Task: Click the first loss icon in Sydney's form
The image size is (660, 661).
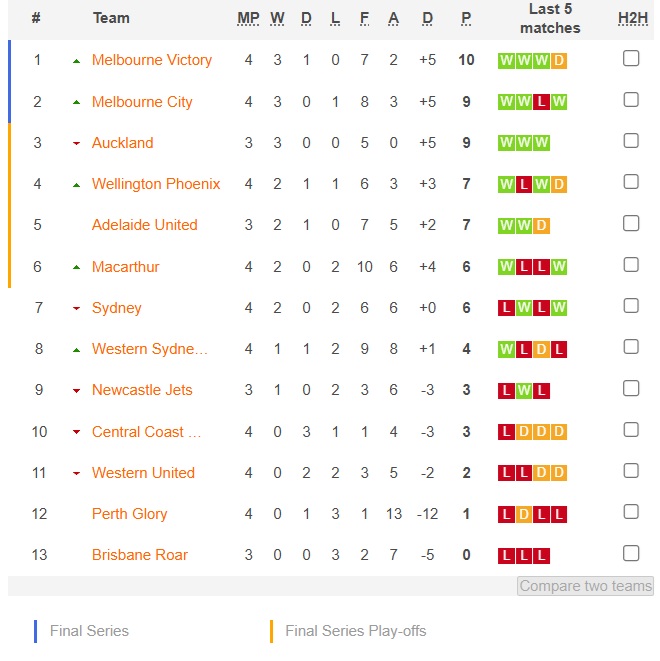Action: 506,308
